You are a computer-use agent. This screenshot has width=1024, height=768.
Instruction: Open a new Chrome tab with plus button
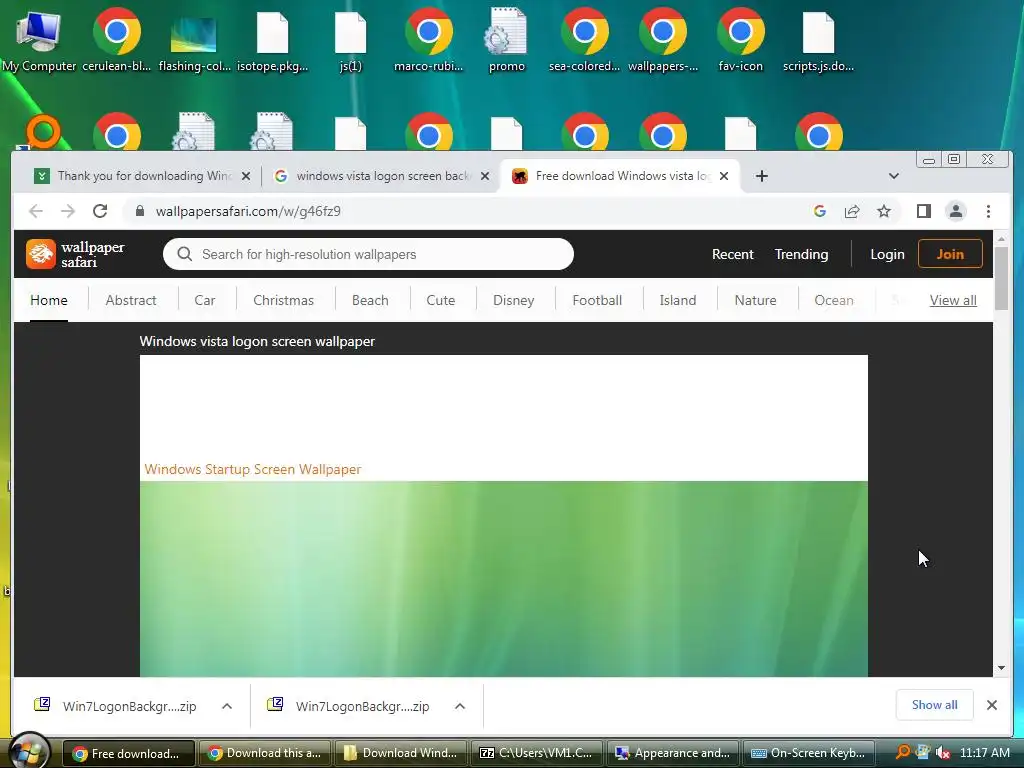tap(761, 176)
